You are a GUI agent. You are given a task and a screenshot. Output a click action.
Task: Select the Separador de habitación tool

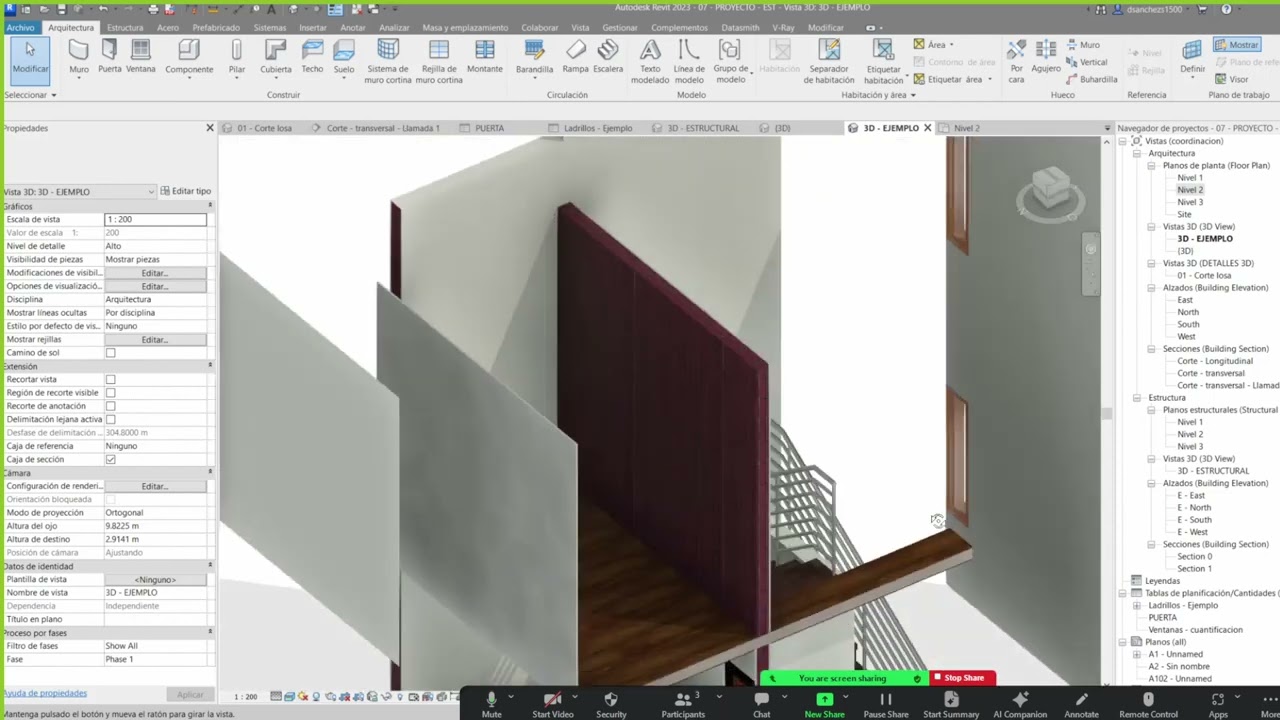pyautogui.click(x=829, y=61)
